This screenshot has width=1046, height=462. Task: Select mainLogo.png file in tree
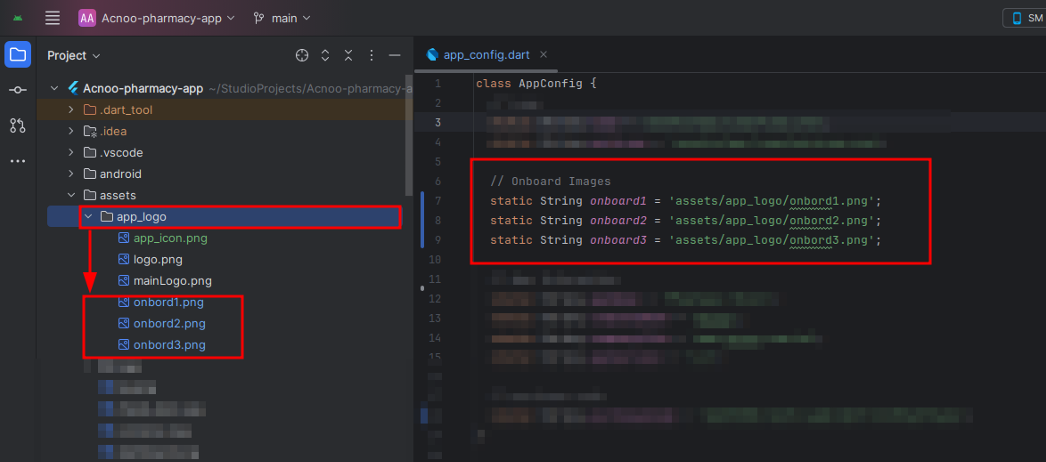[x=172, y=281]
